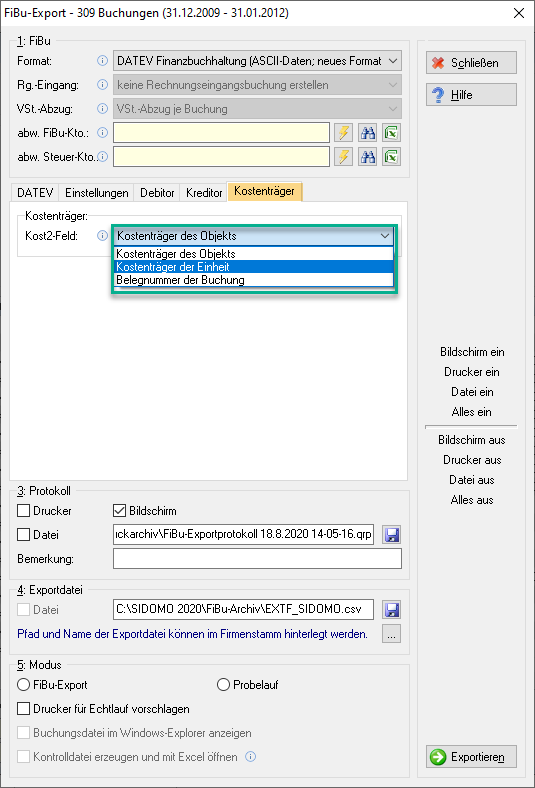Open binoculars search for abw. Steuer-Kto.
Viewport: 535px width, 788px height.
tap(368, 157)
